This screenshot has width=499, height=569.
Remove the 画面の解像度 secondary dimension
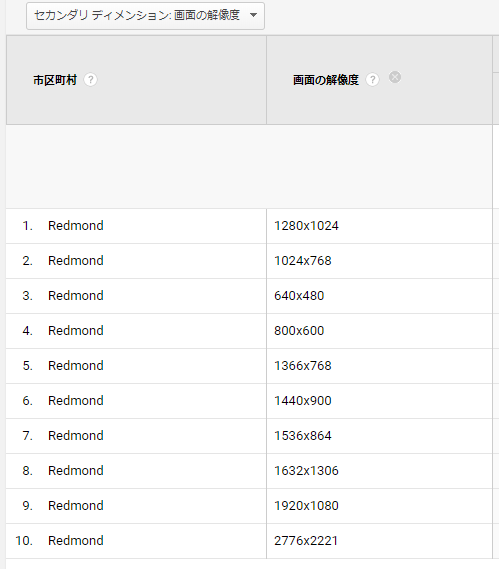click(395, 77)
